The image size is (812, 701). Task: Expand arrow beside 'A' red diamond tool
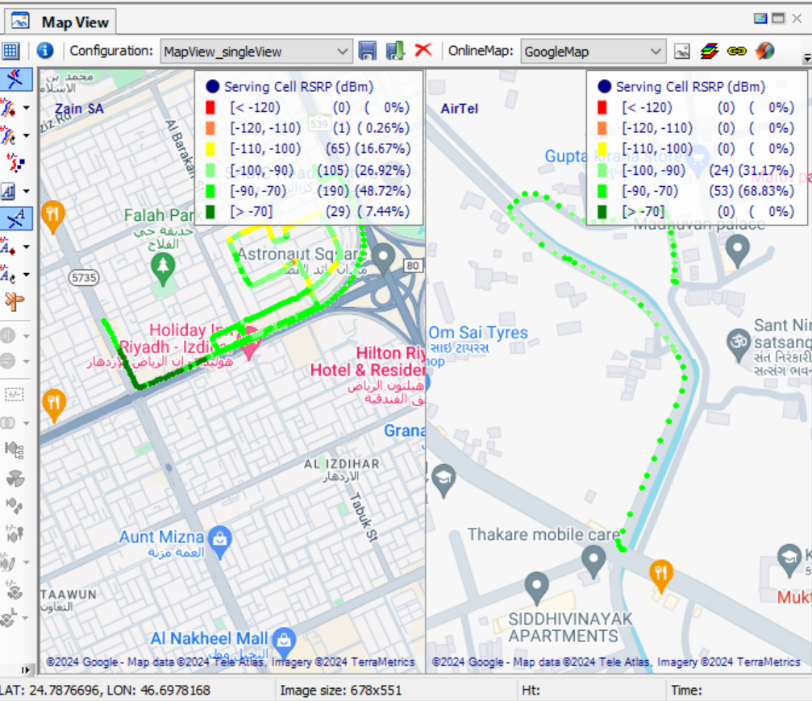(x=26, y=247)
